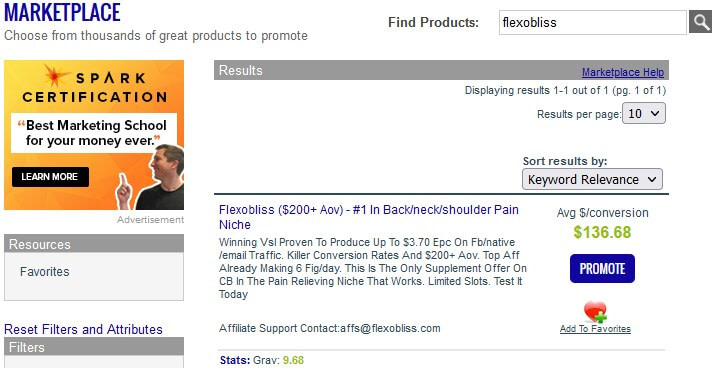
Task: Click the man pointing in the advertisement
Action: click(156, 179)
